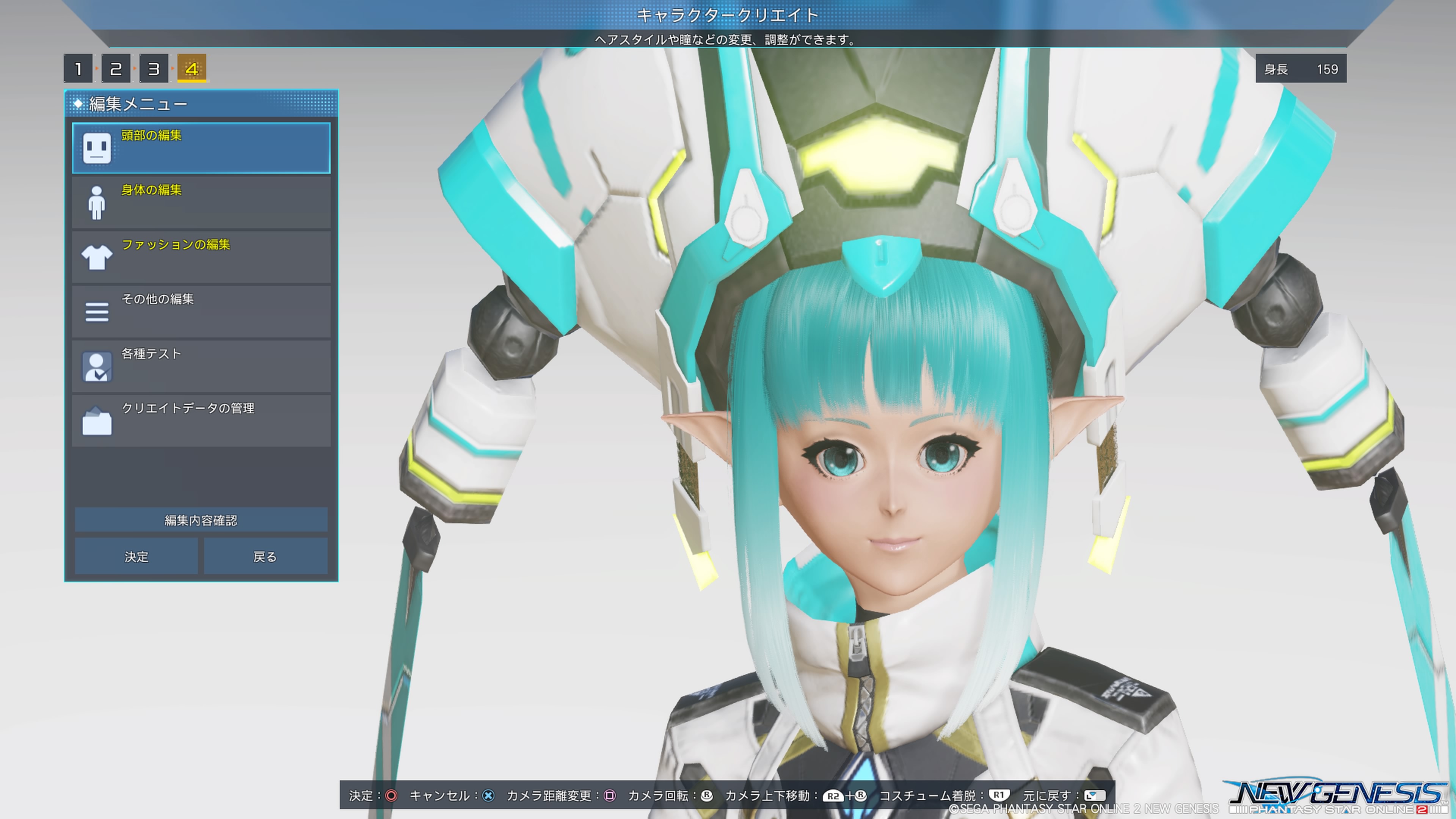Click the folder icon for creation data
This screenshot has width=1456, height=819.
[x=97, y=422]
